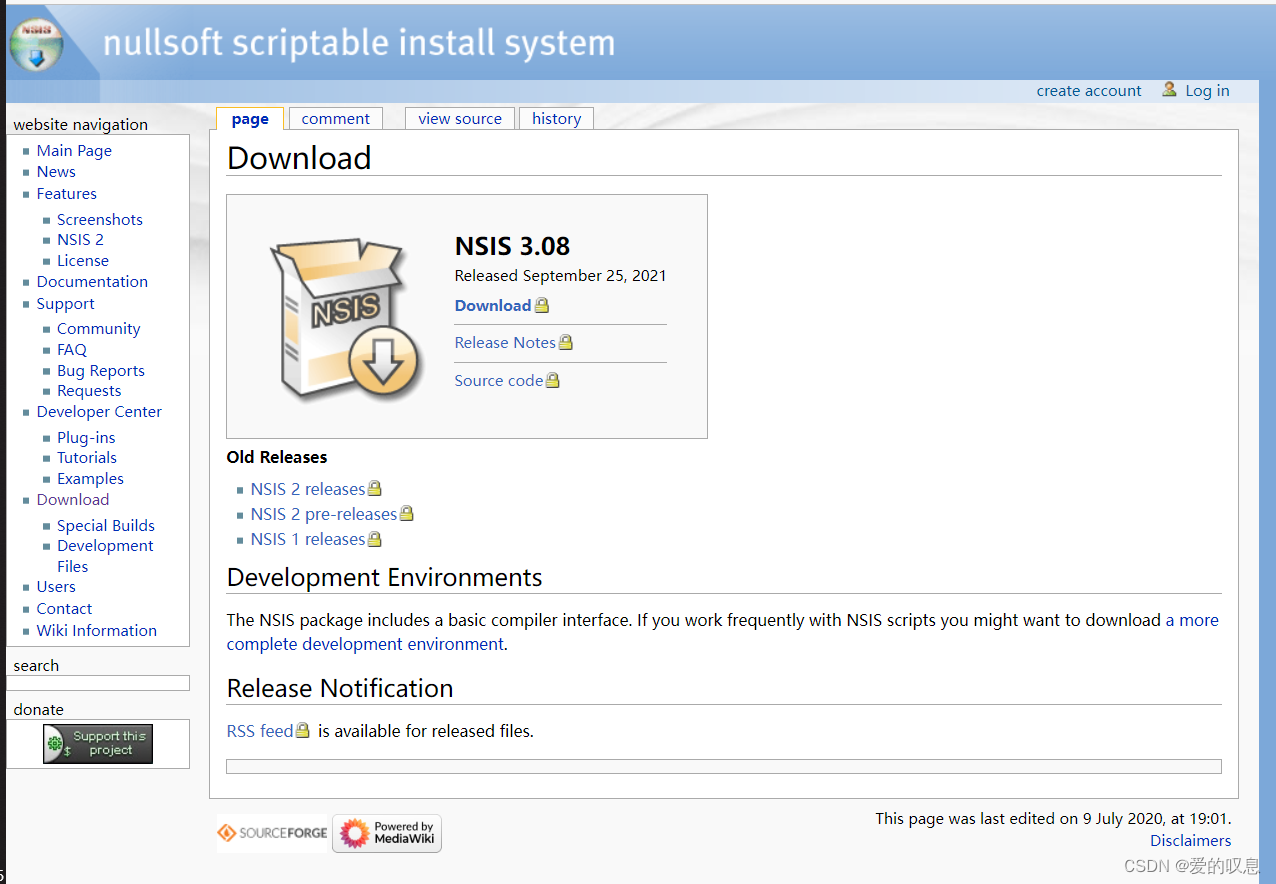Click the SourceForge logo at the bottom
This screenshot has height=884, width=1276.
[272, 833]
